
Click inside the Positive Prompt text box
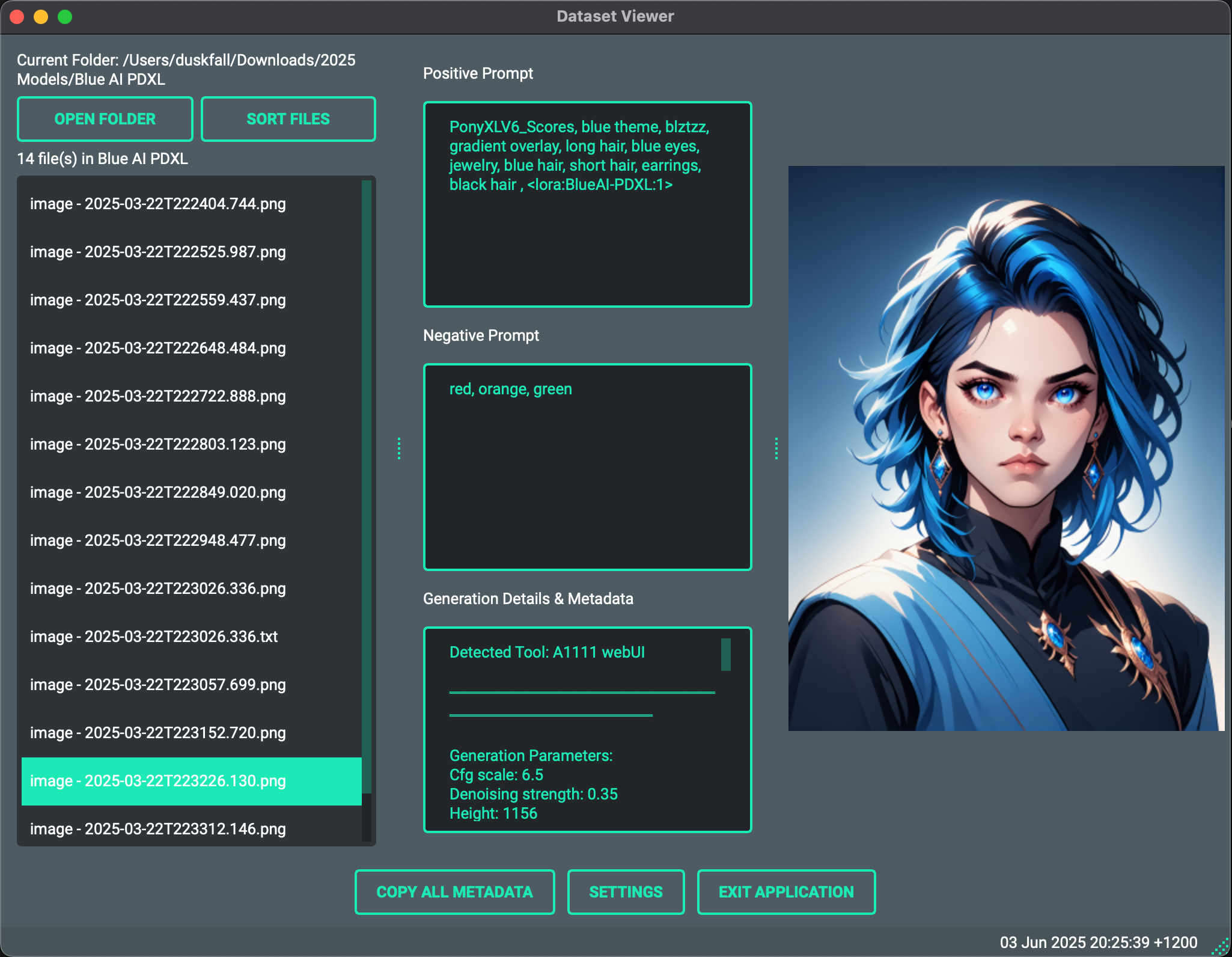[587, 246]
